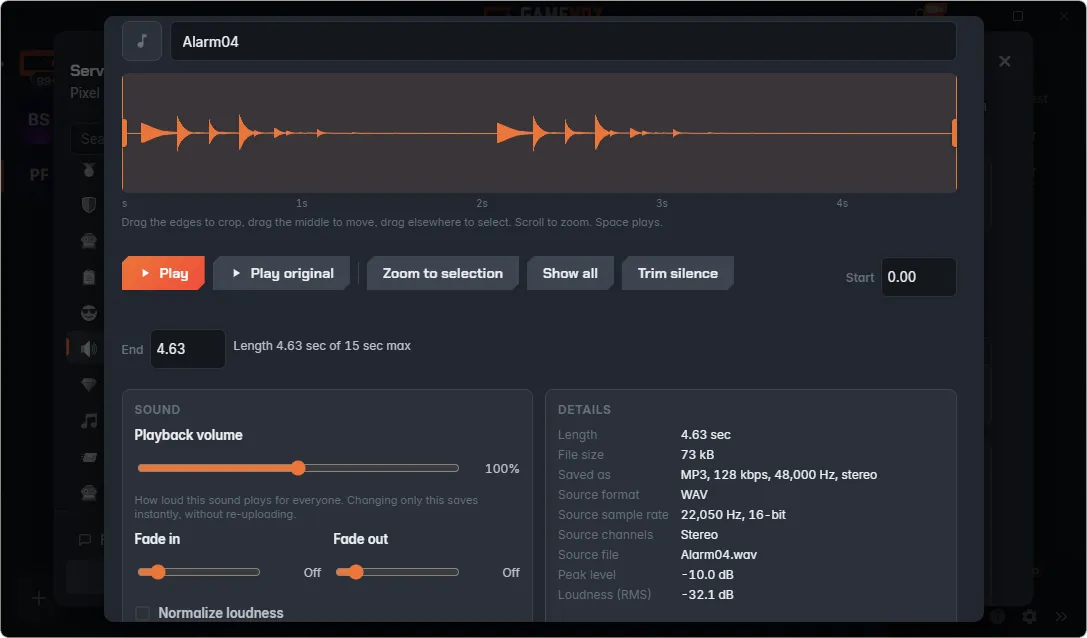The width and height of the screenshot is (1087, 638).
Task: Click the Start time field
Action: [x=919, y=277]
